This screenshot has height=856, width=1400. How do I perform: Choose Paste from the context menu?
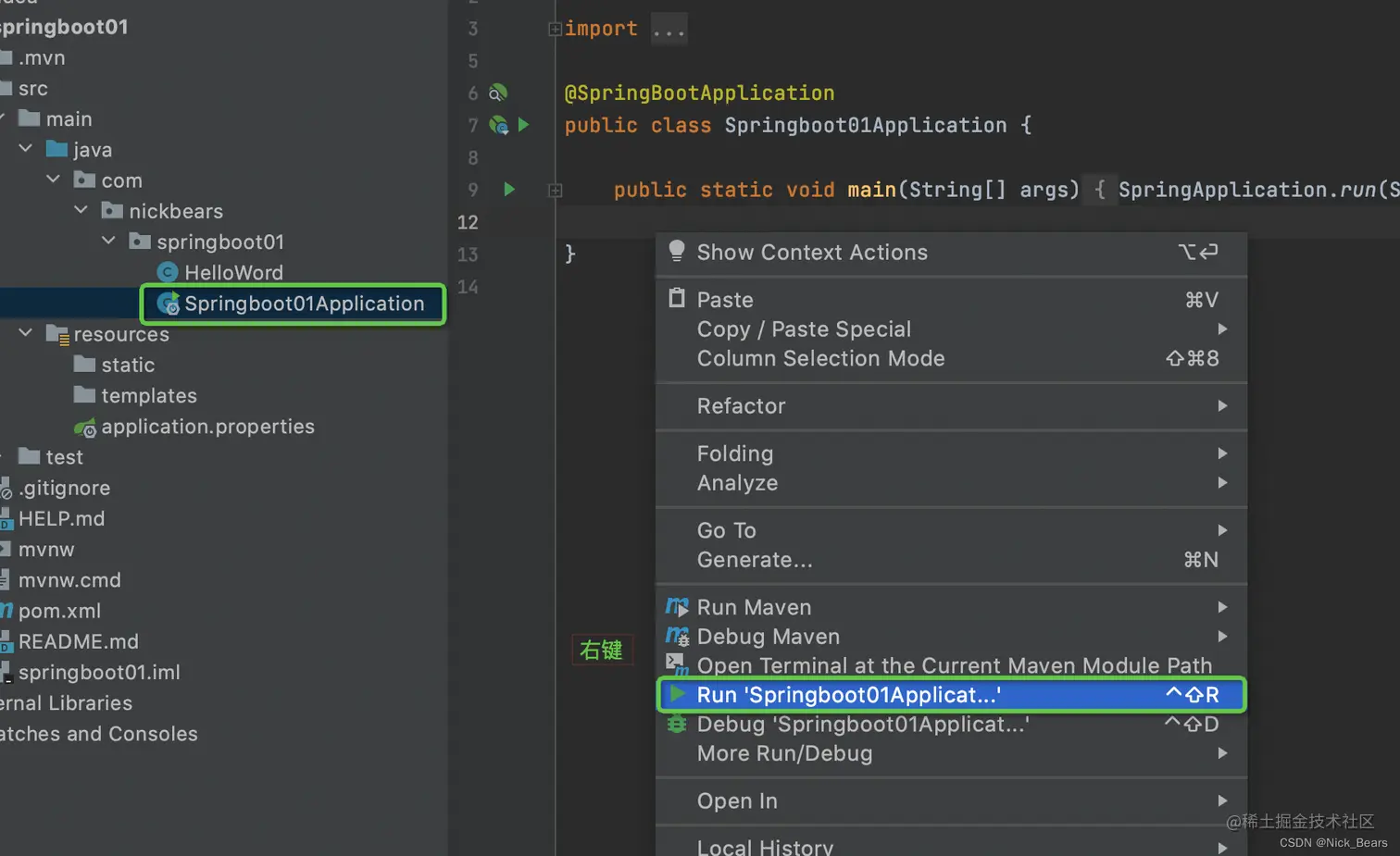point(952,300)
